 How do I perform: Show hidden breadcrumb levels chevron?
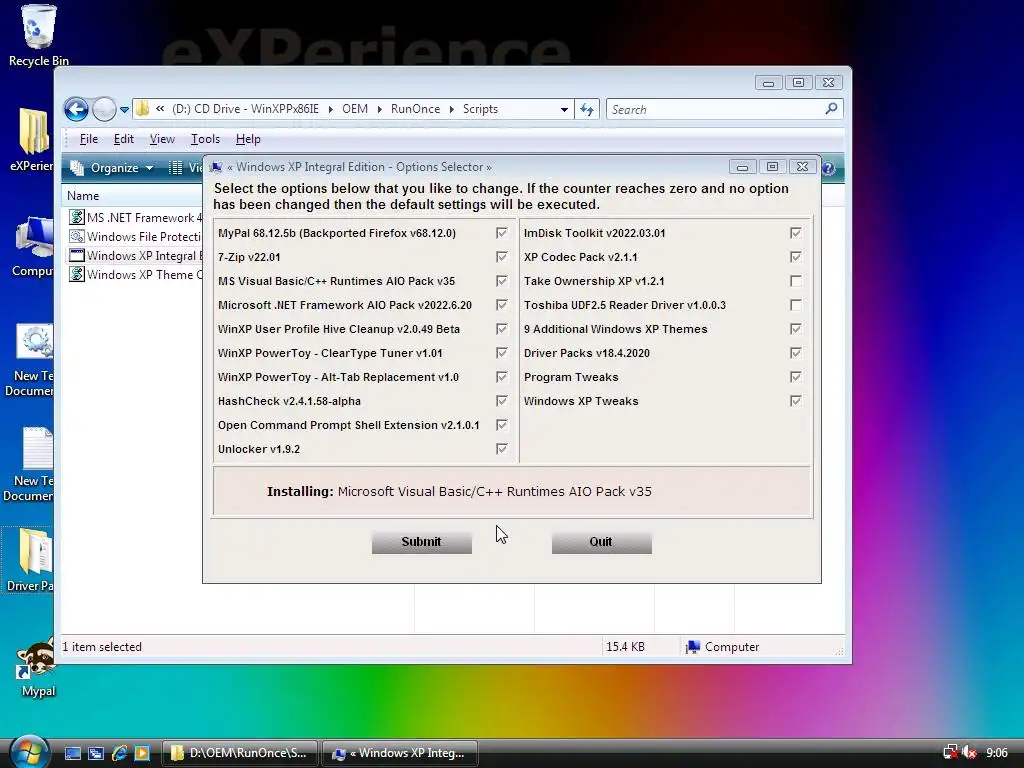pos(160,109)
